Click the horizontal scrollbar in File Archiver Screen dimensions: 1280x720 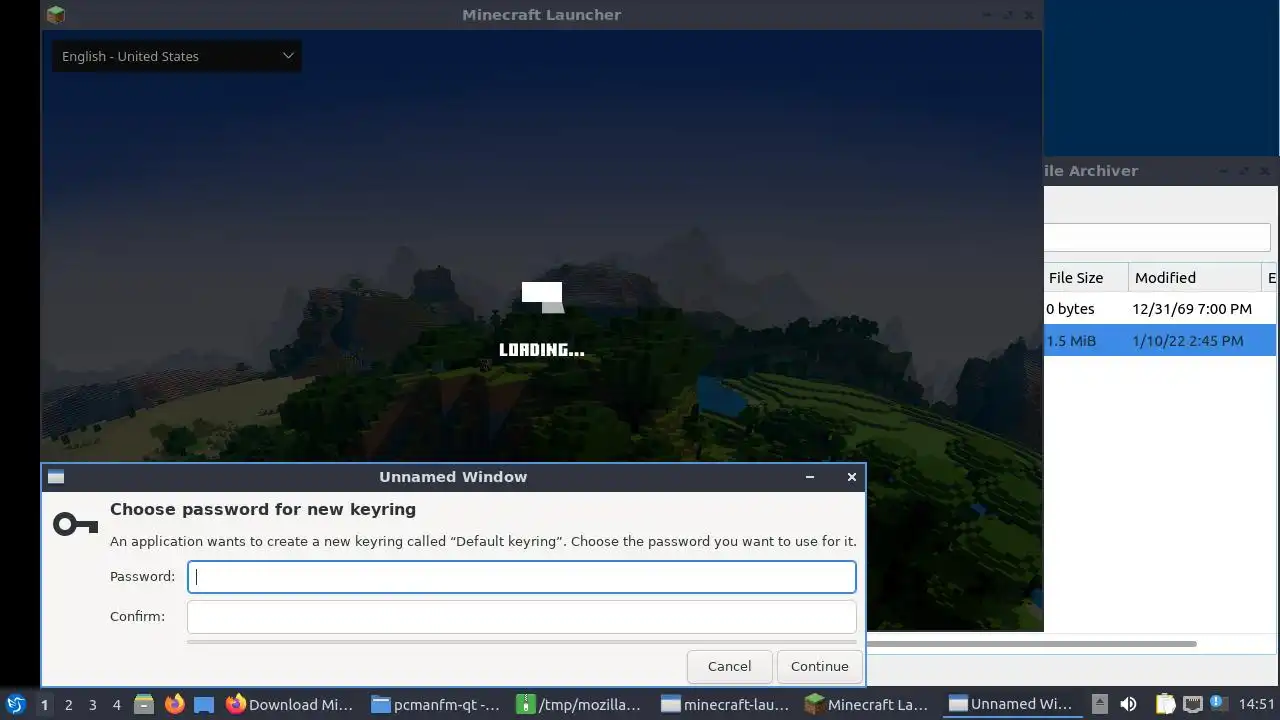click(x=1032, y=644)
